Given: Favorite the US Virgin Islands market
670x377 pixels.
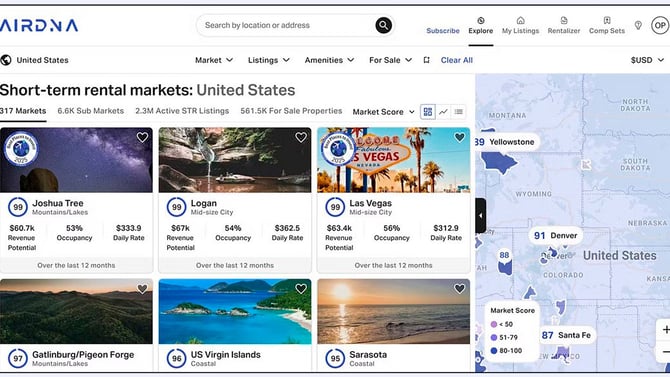Looking at the screenshot, I should [x=301, y=289].
